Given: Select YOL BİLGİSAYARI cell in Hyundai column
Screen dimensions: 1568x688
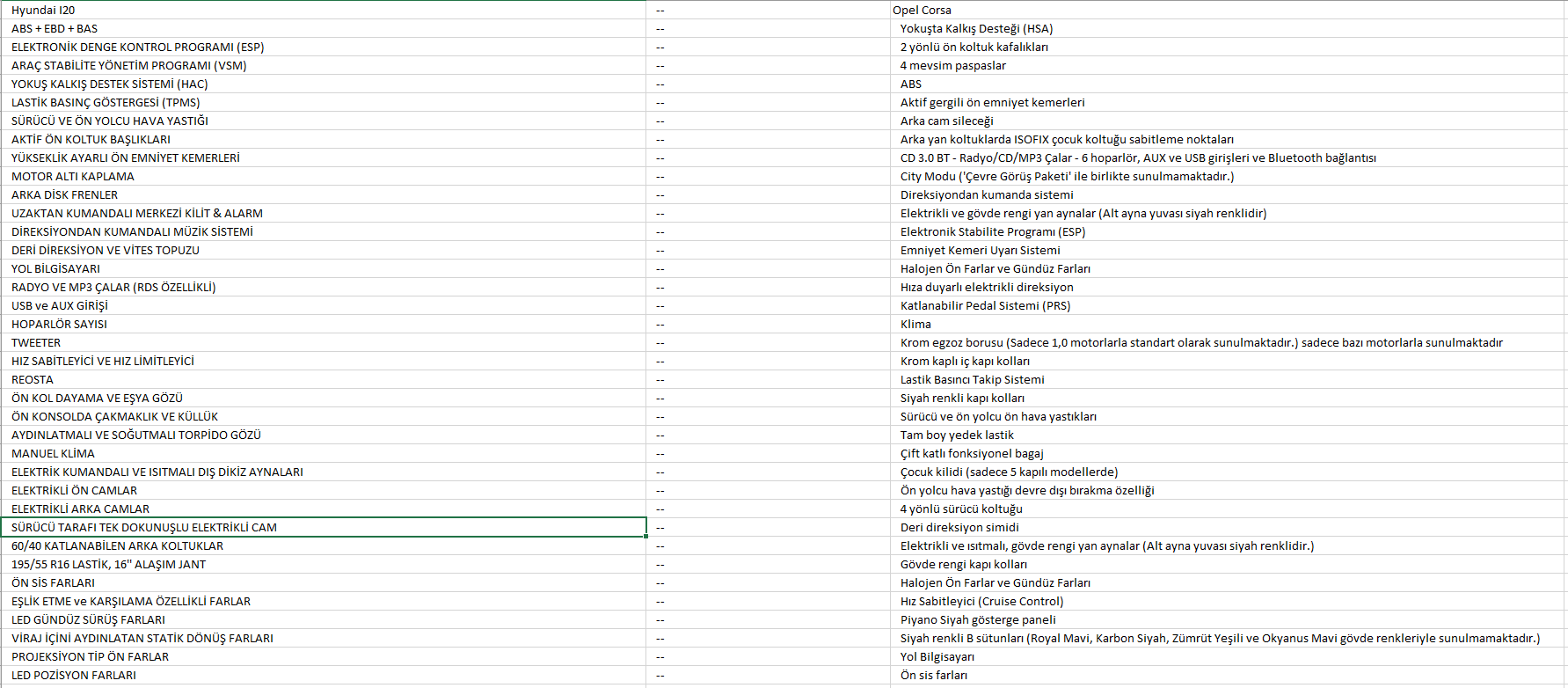Looking at the screenshot, I should coord(324,268).
